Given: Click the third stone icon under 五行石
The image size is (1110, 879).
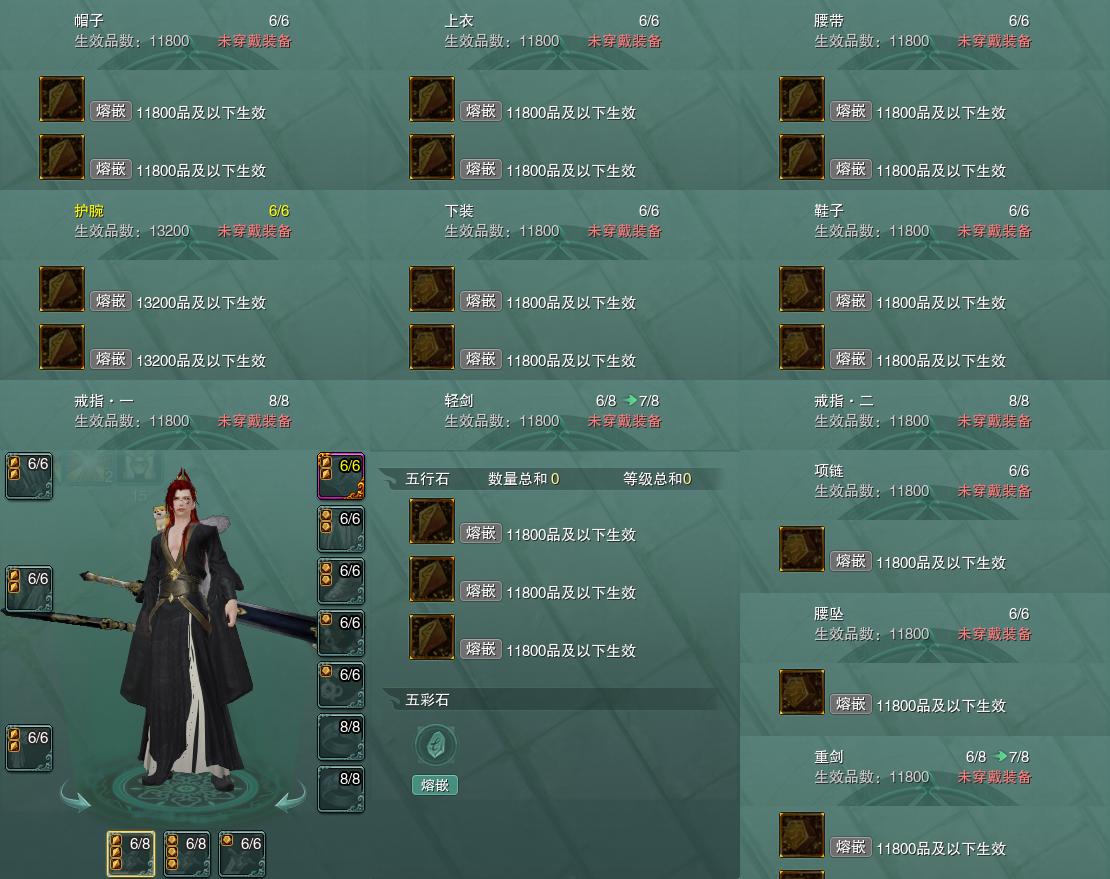Looking at the screenshot, I should (432, 637).
